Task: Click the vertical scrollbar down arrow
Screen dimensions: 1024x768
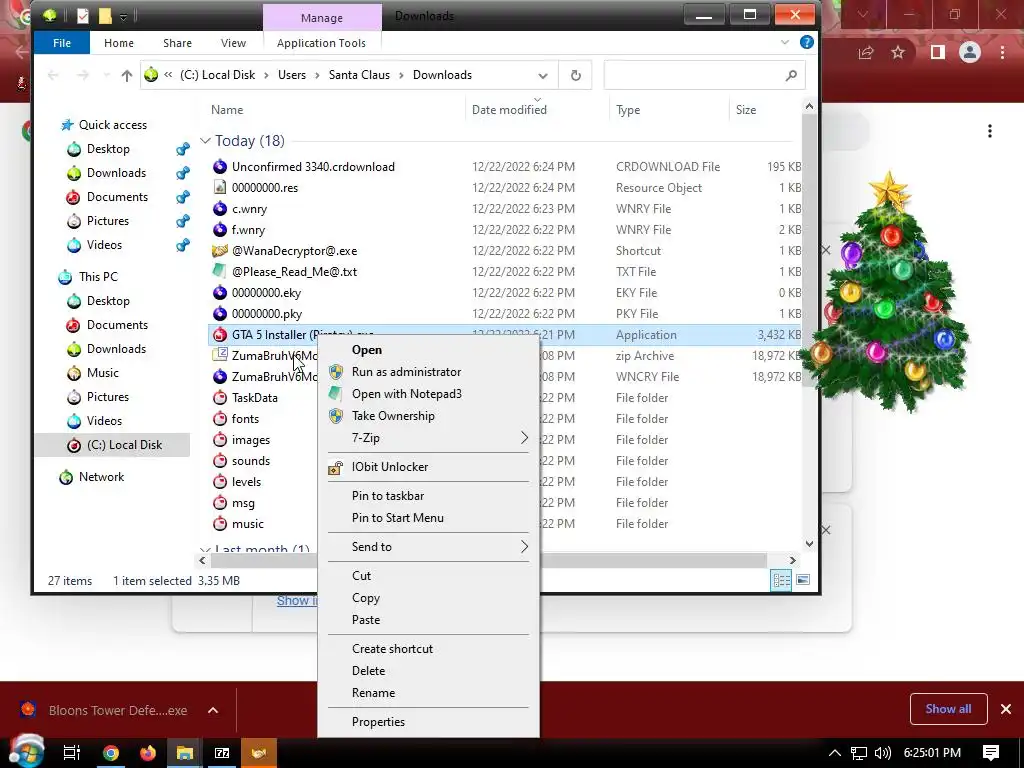Action: [810, 543]
